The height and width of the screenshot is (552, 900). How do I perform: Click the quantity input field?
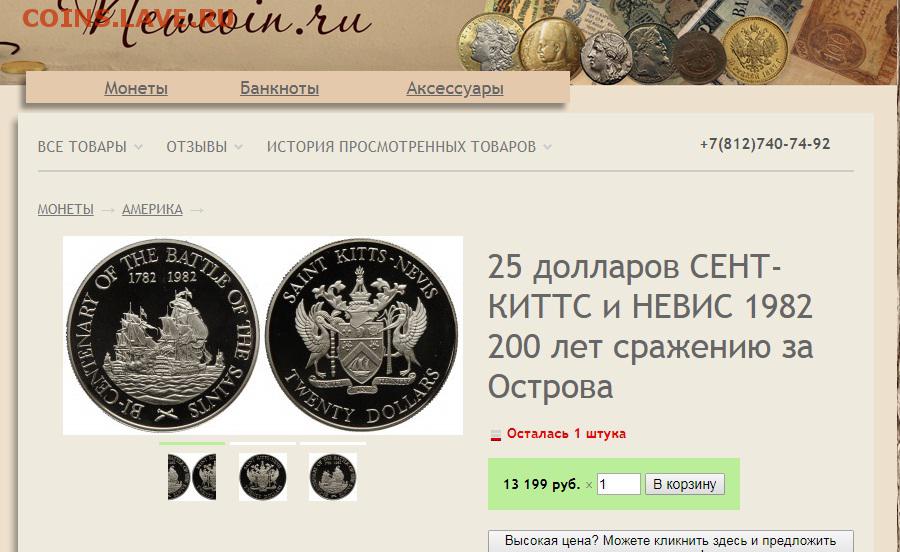tap(619, 484)
